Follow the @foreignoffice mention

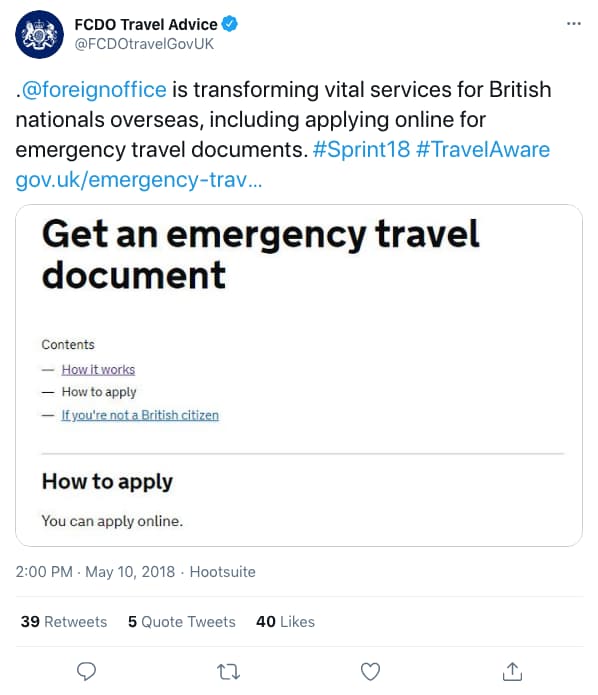[94, 90]
